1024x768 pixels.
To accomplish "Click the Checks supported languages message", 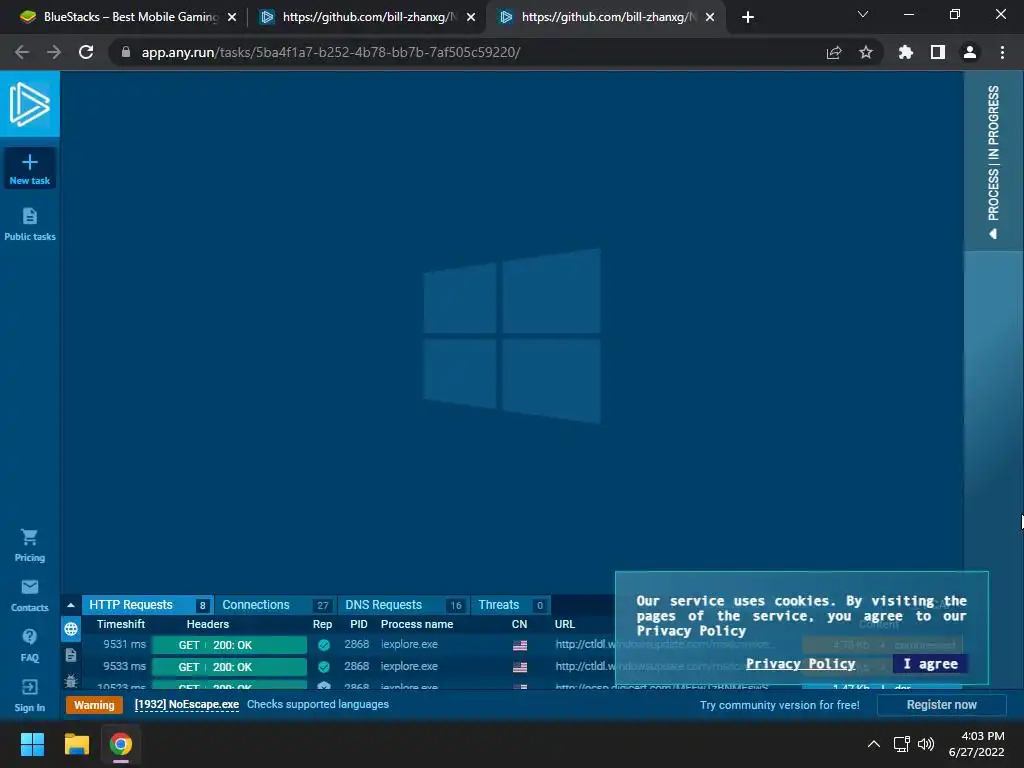I will tap(317, 705).
